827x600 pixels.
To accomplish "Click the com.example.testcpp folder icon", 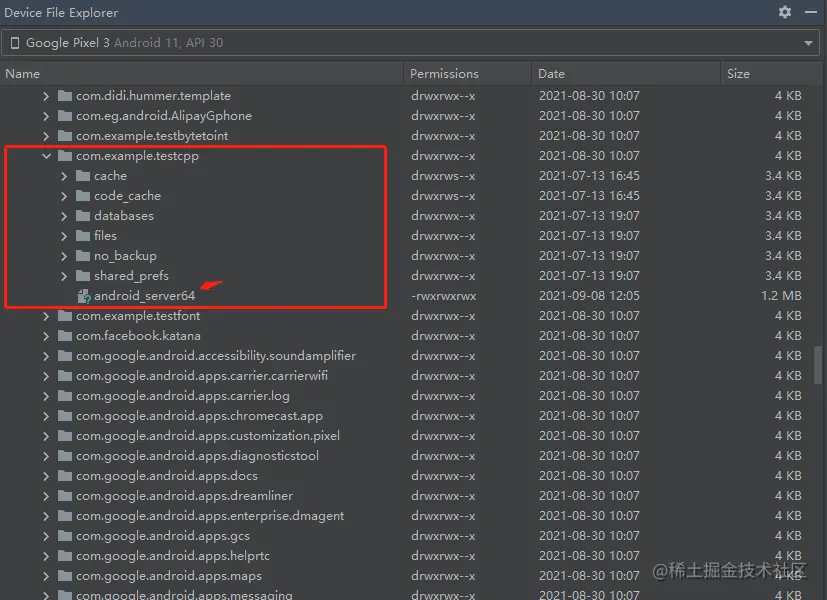I will pyautogui.click(x=65, y=156).
